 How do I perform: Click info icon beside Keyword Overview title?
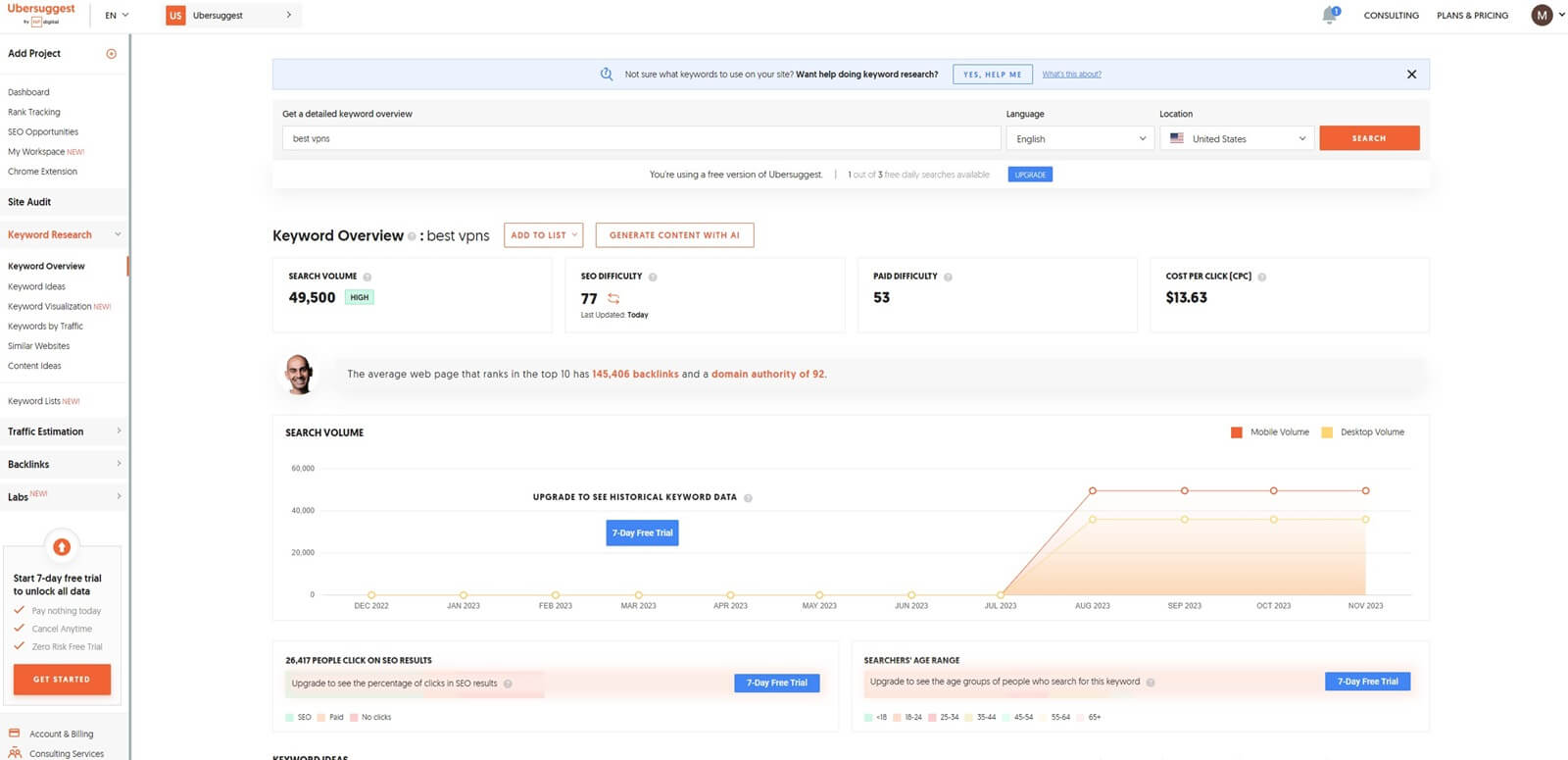412,236
